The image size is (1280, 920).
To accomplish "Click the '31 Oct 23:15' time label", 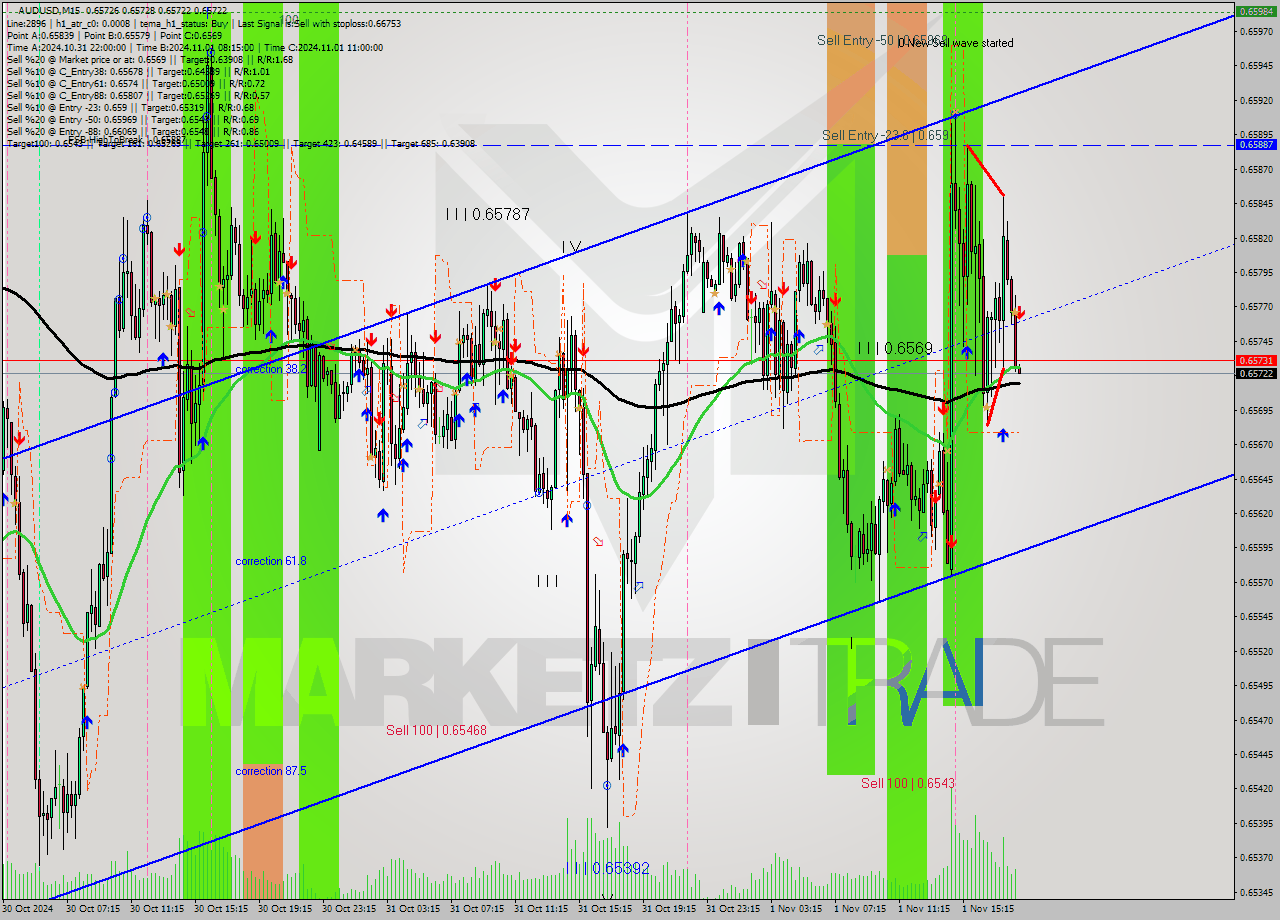I will click(733, 909).
